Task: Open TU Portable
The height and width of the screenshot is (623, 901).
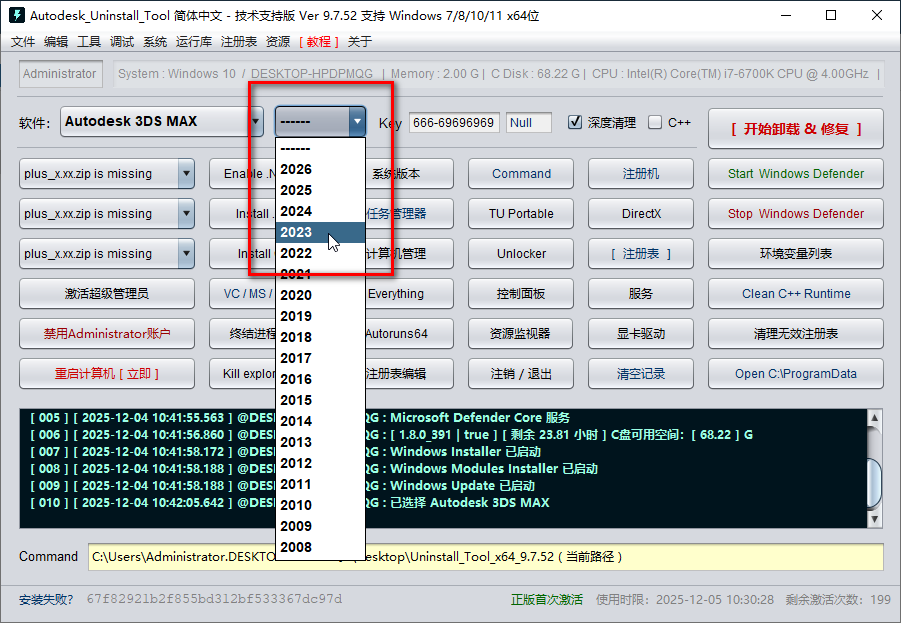Action: click(521, 214)
